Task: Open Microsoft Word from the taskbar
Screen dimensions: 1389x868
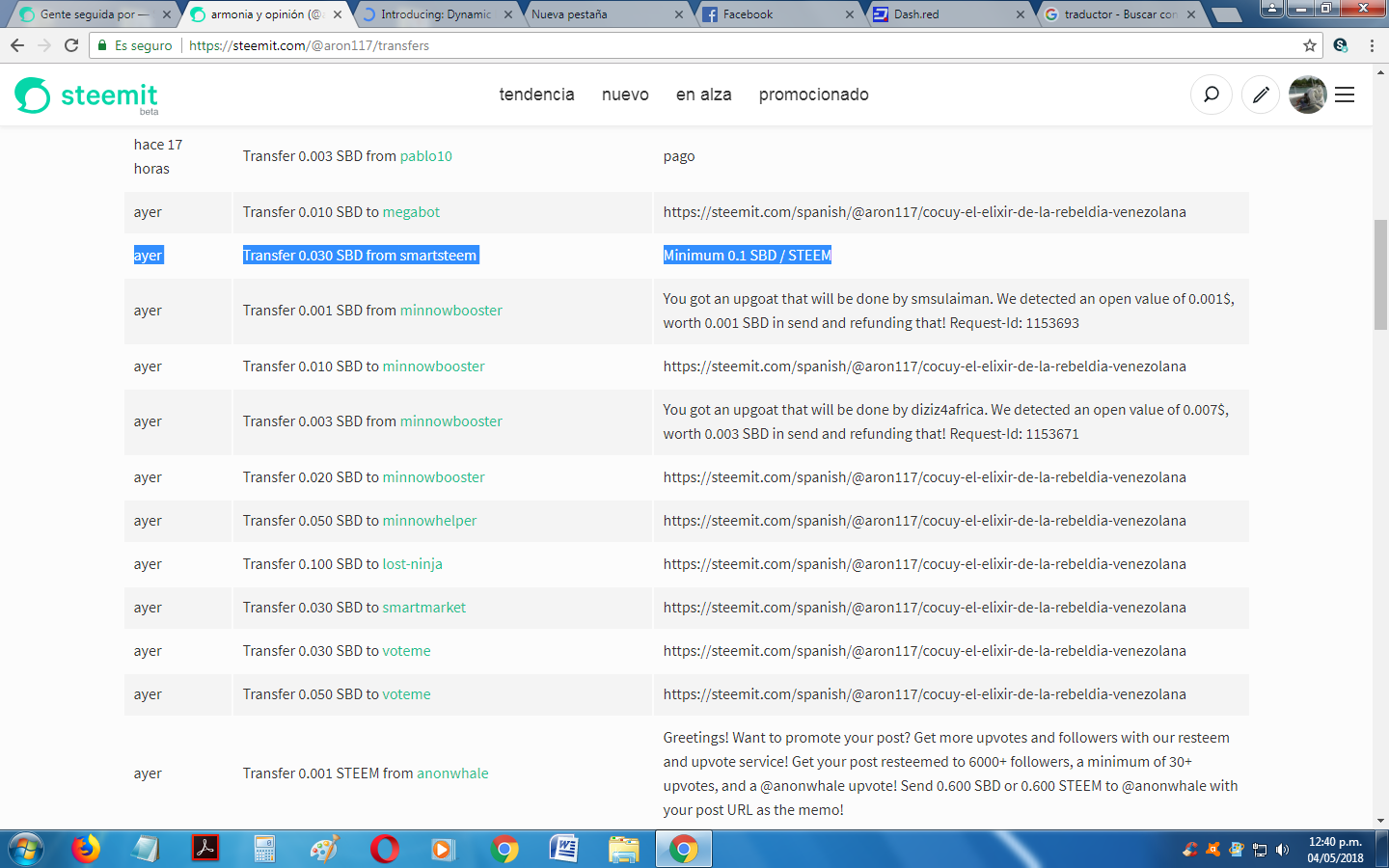Action: click(563, 849)
